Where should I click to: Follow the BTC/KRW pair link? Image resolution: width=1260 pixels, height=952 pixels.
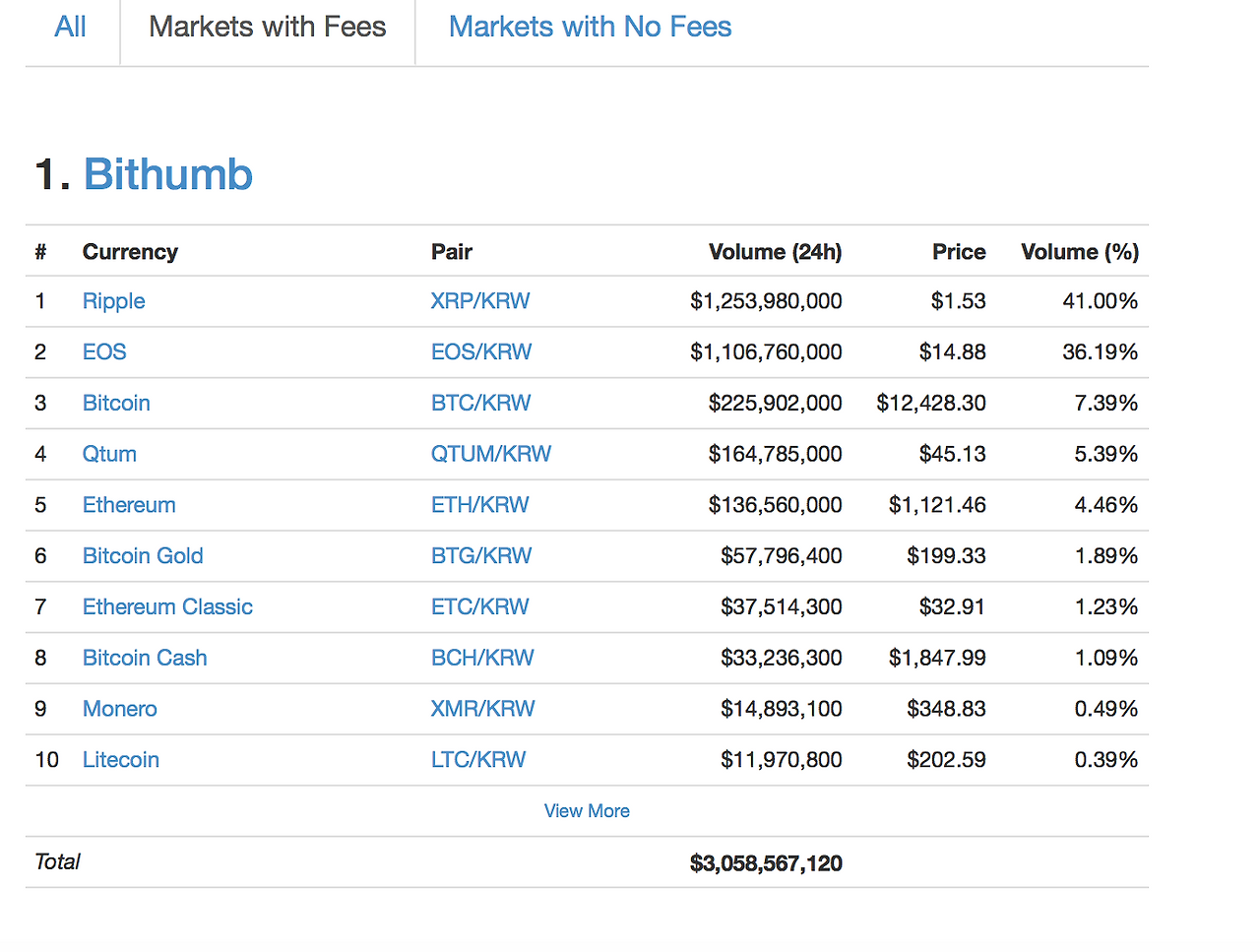(x=481, y=404)
